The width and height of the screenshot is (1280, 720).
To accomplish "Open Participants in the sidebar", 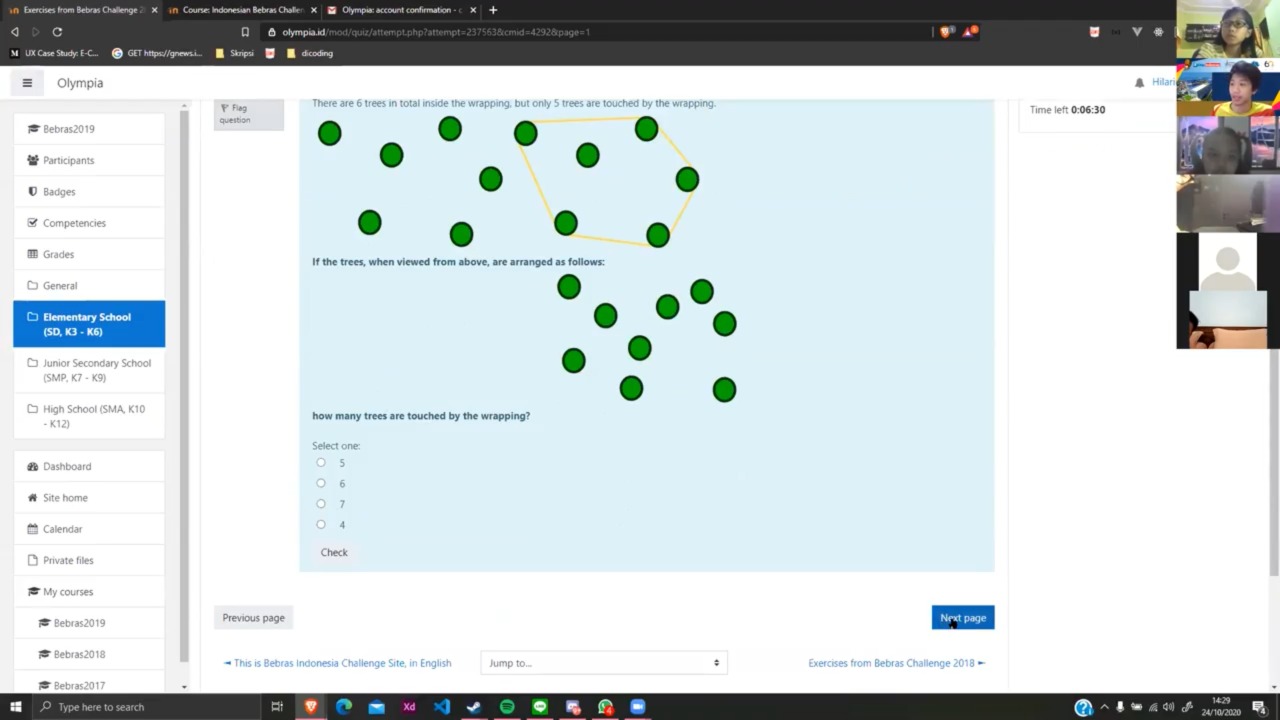I will [89, 160].
